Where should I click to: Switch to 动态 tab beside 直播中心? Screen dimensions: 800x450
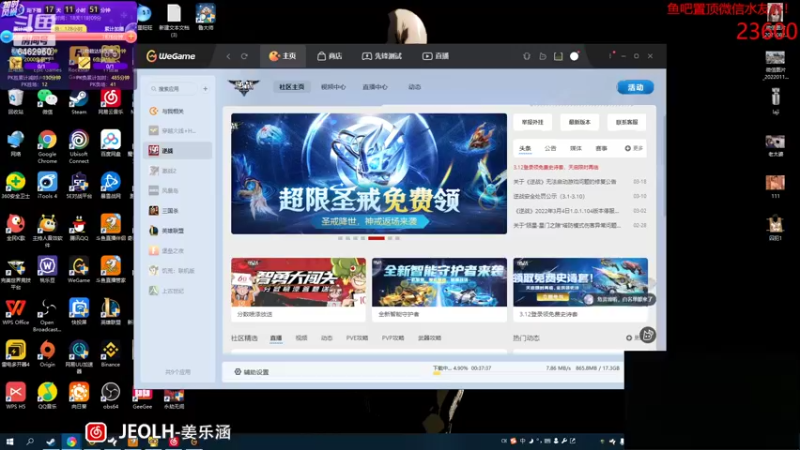[x=414, y=87]
